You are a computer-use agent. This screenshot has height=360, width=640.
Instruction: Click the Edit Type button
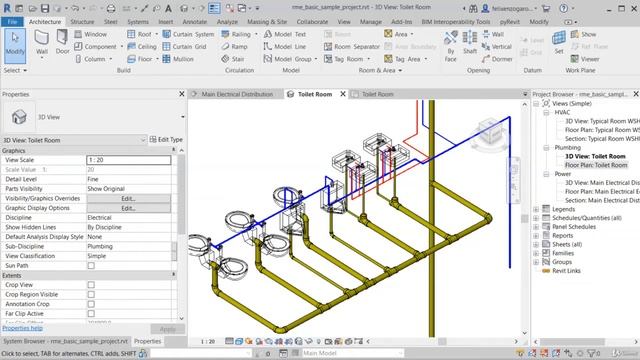166,140
